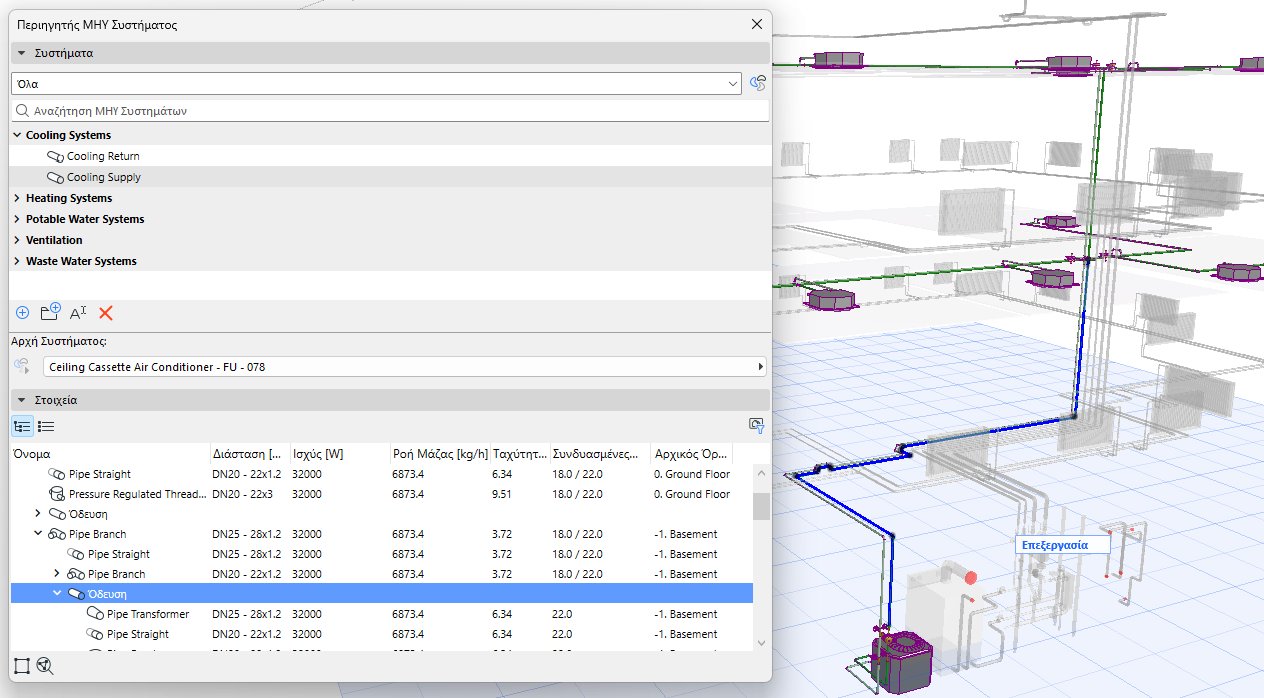Click the Αρχικός Όρ... column header
Viewport: 1264px width, 698px height.
(691, 454)
